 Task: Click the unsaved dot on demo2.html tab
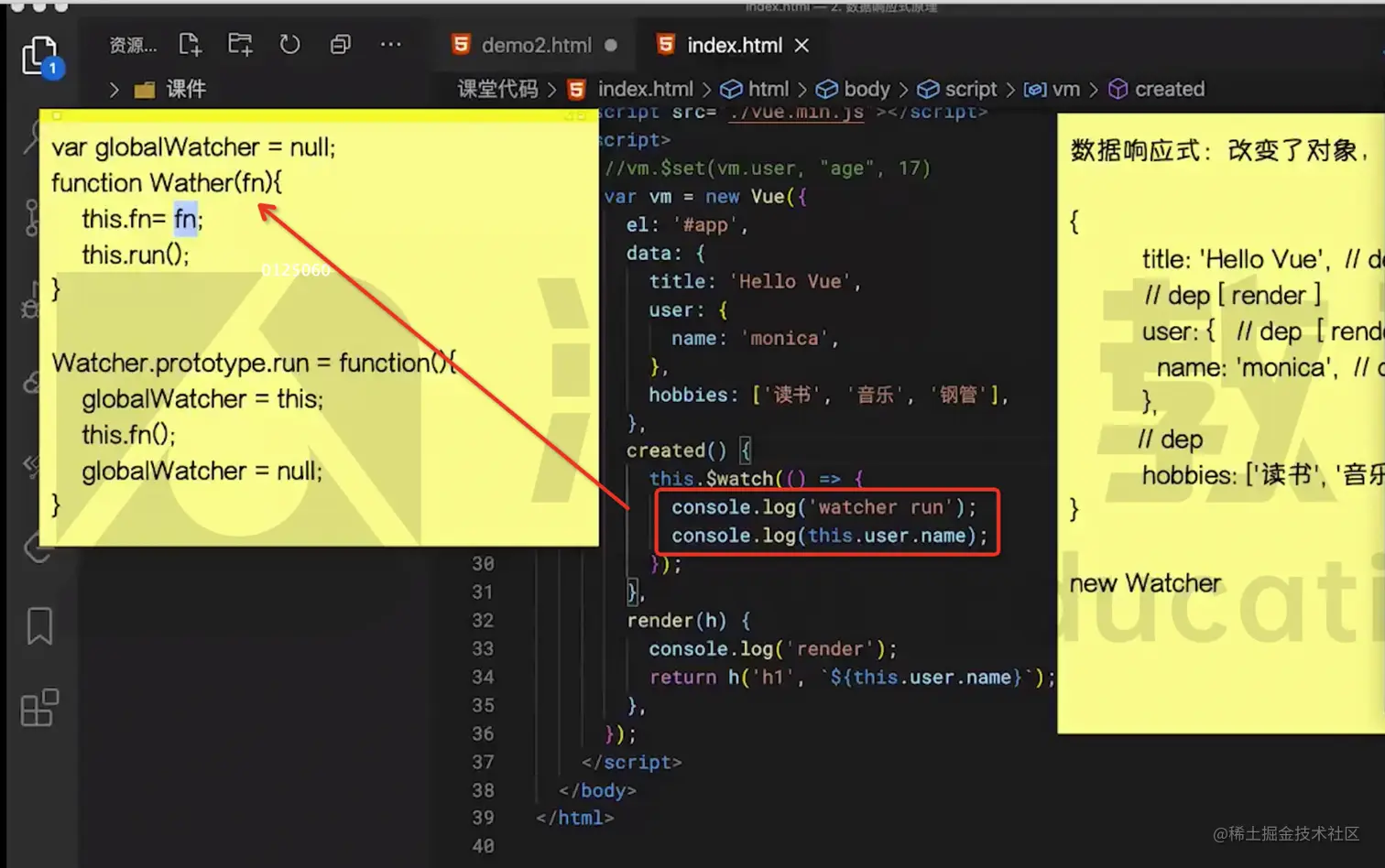[611, 45]
